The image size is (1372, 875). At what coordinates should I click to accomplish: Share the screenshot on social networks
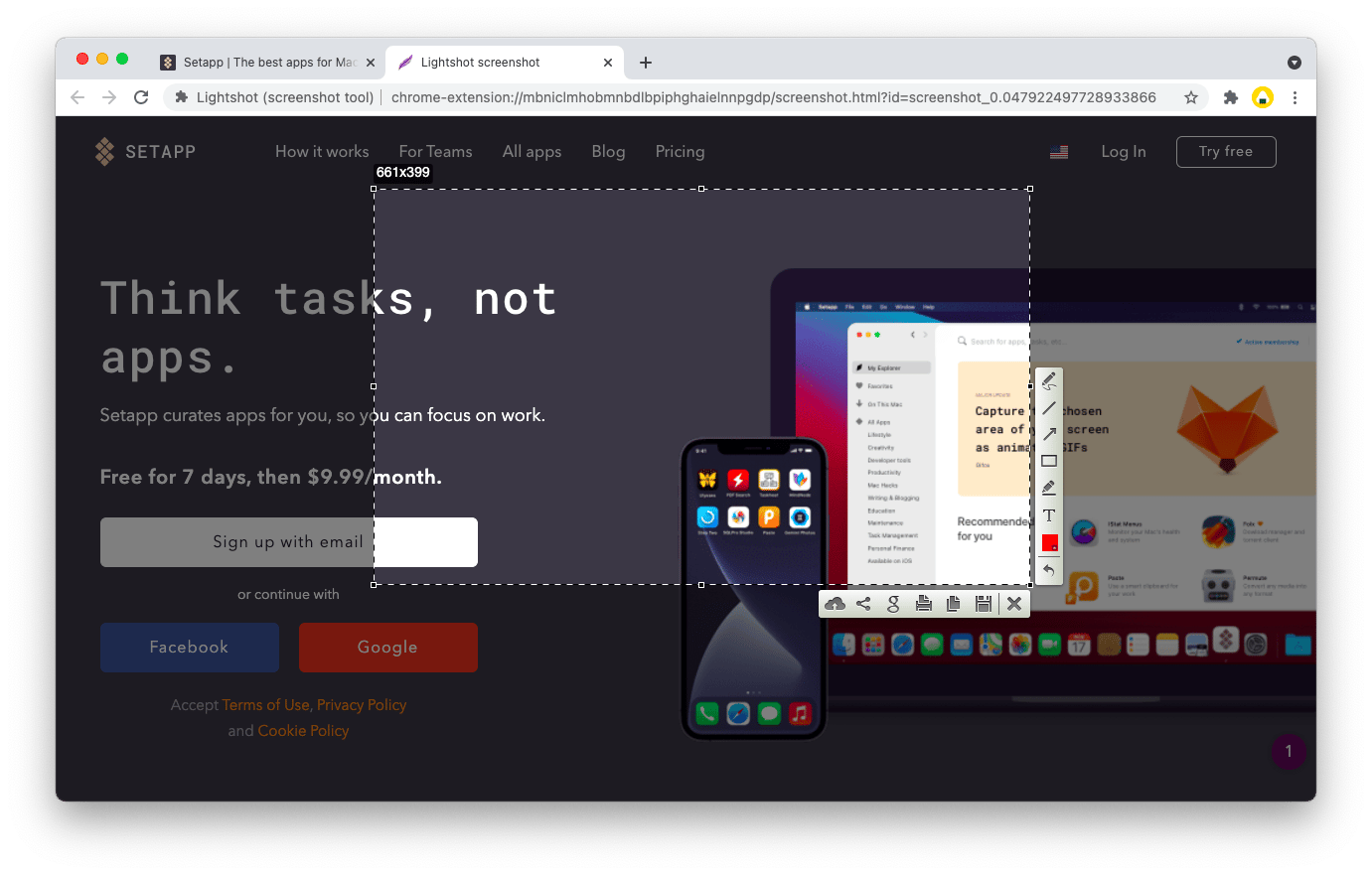click(863, 604)
